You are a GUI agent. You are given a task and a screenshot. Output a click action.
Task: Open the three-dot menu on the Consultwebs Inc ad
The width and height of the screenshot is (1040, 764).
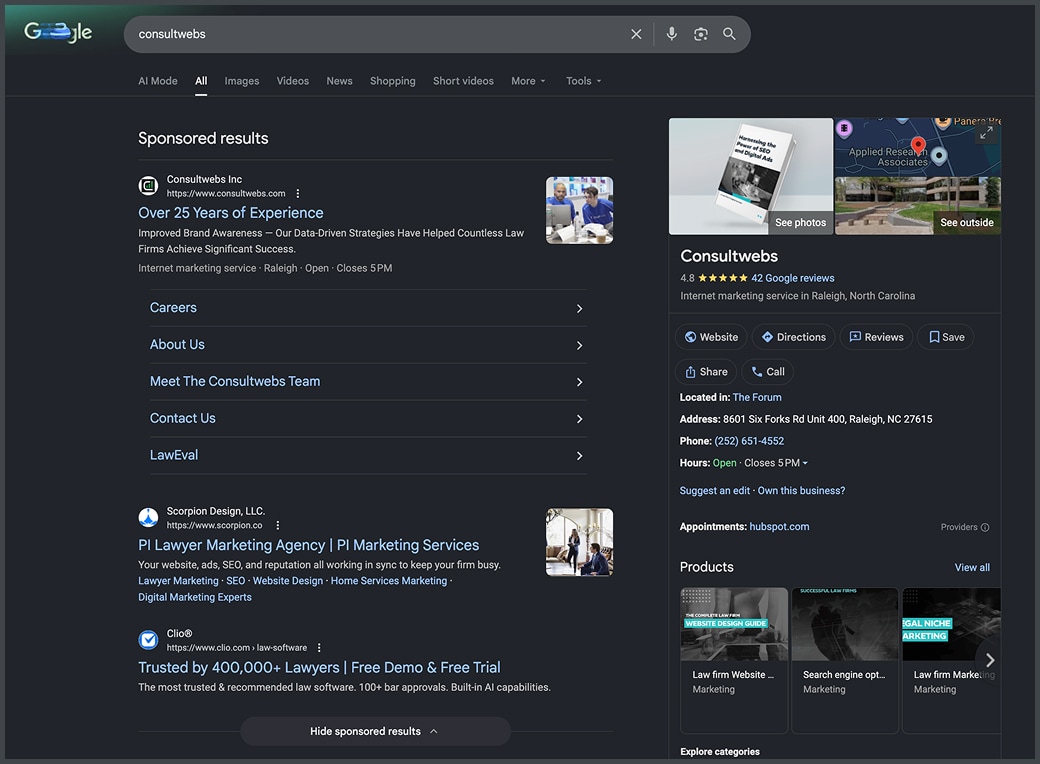[x=297, y=193]
